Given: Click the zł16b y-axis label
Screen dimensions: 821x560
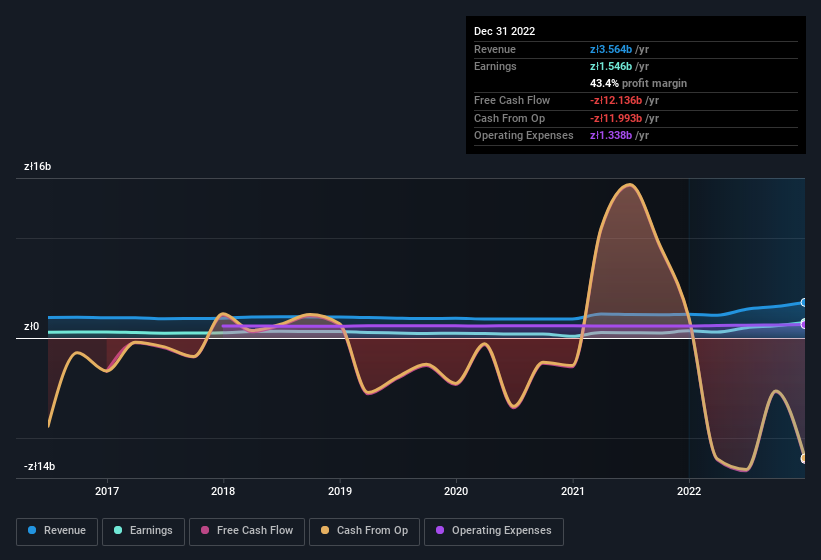Looking at the screenshot, I should point(37,166).
